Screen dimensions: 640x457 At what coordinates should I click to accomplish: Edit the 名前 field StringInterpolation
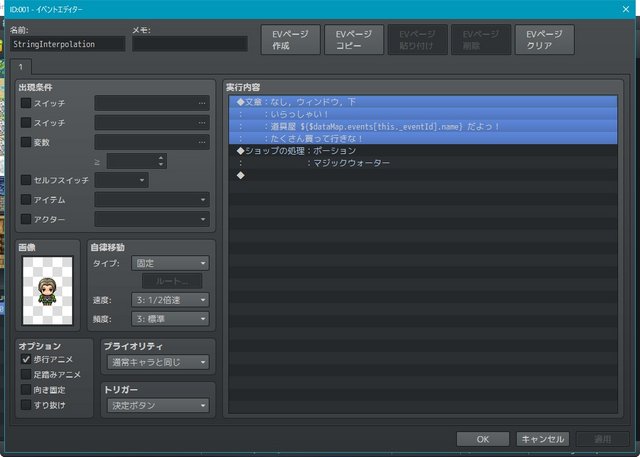coord(67,44)
